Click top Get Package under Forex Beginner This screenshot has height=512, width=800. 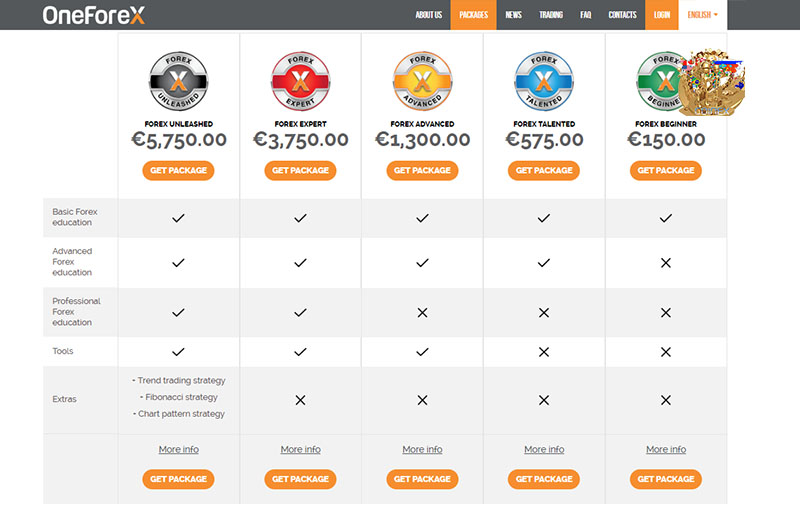point(666,170)
